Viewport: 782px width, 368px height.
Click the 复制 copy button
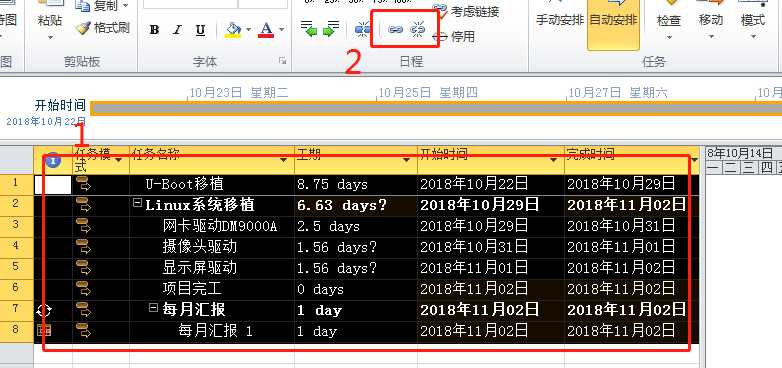[96, 6]
